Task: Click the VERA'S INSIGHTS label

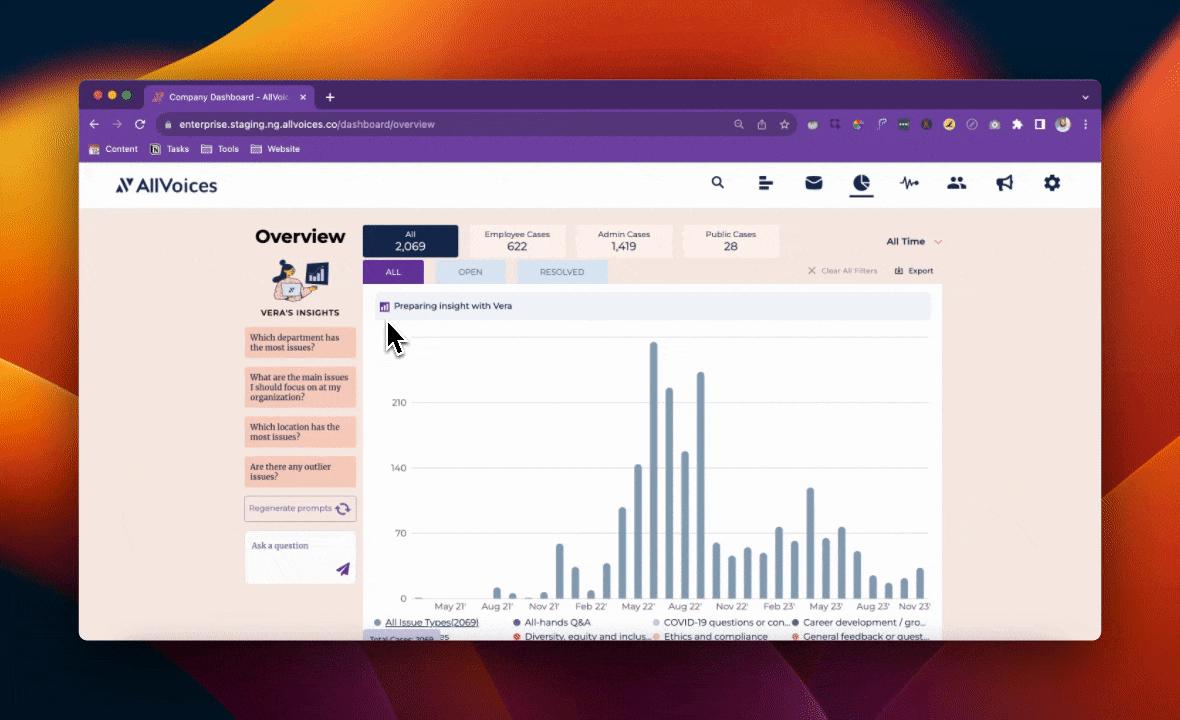Action: coord(300,312)
